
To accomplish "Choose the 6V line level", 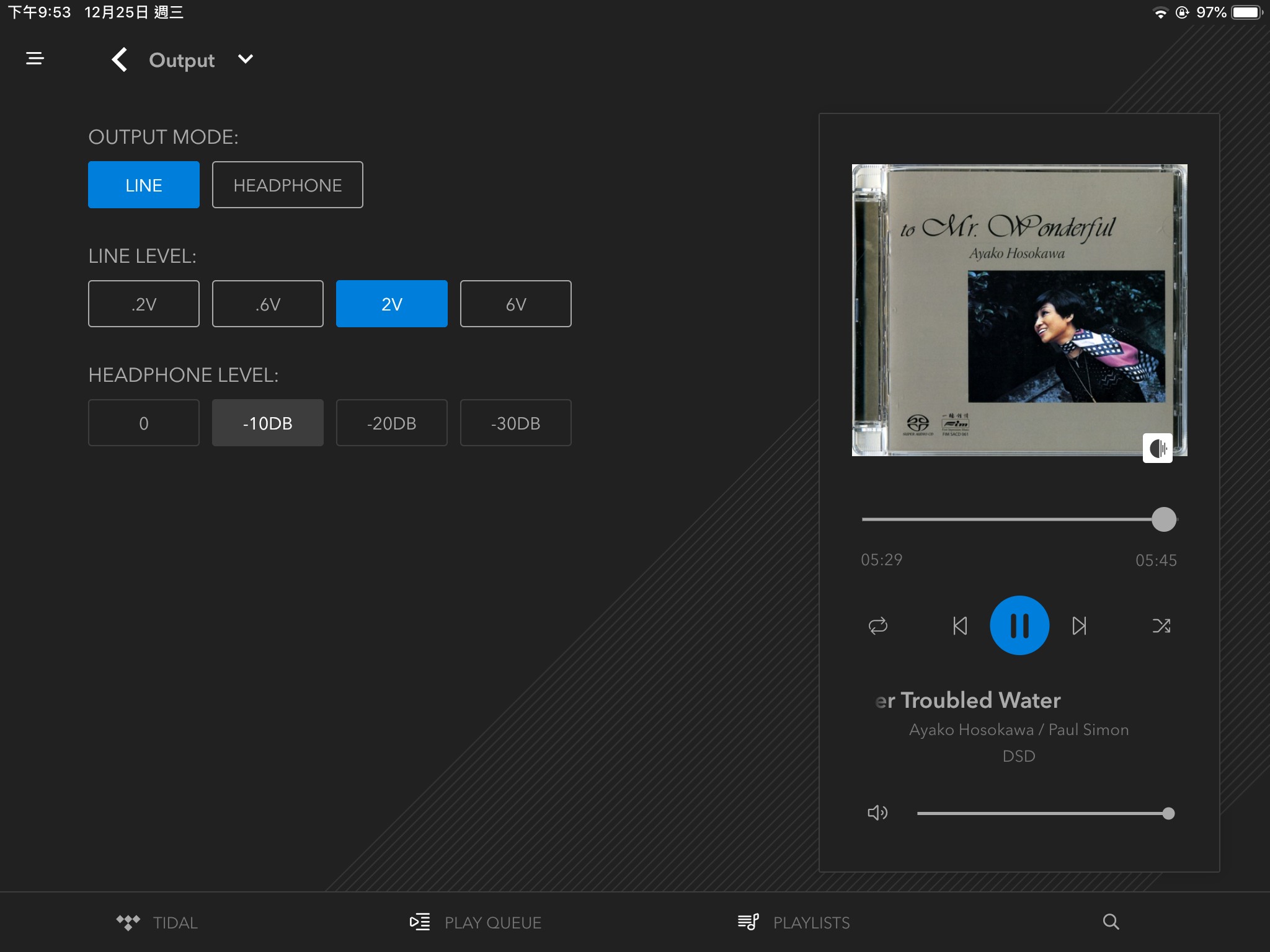I will click(516, 304).
